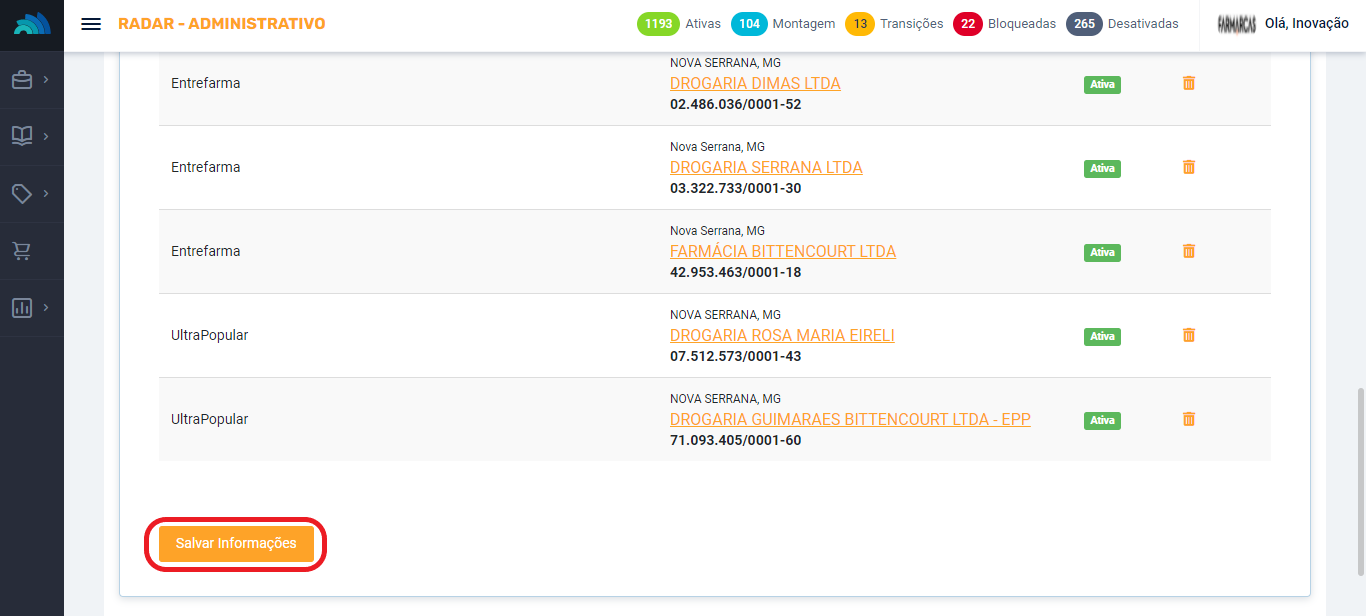Open the shopping cart sidebar icon

click(x=22, y=251)
